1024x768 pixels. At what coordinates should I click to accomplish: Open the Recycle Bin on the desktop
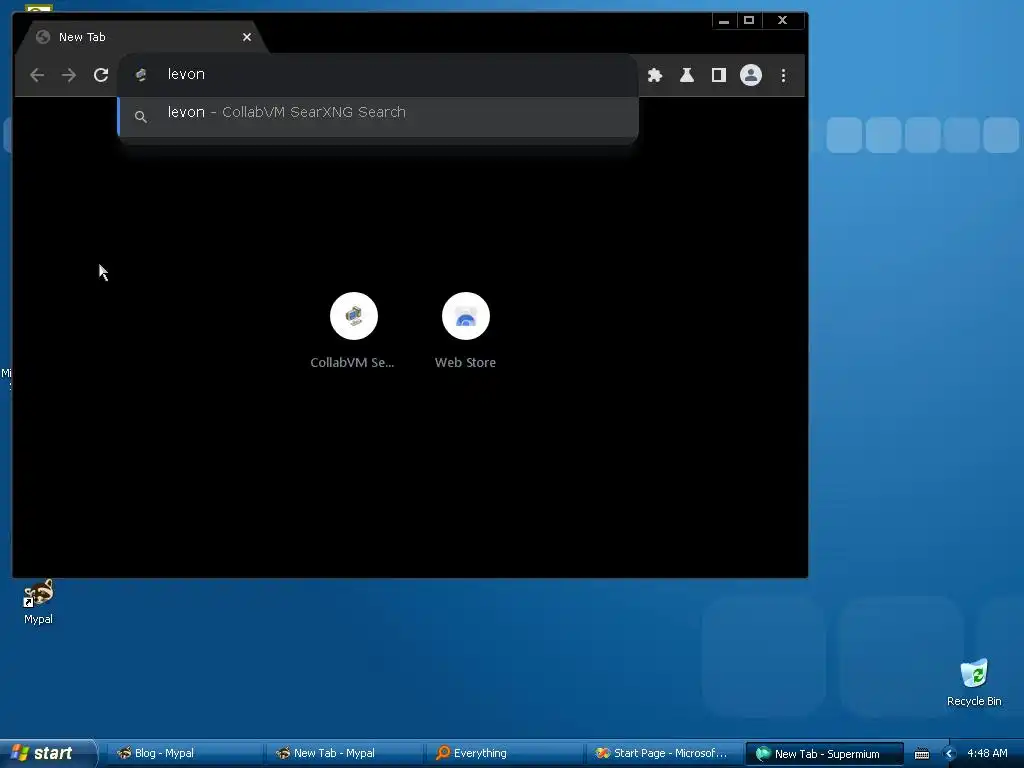[974, 682]
